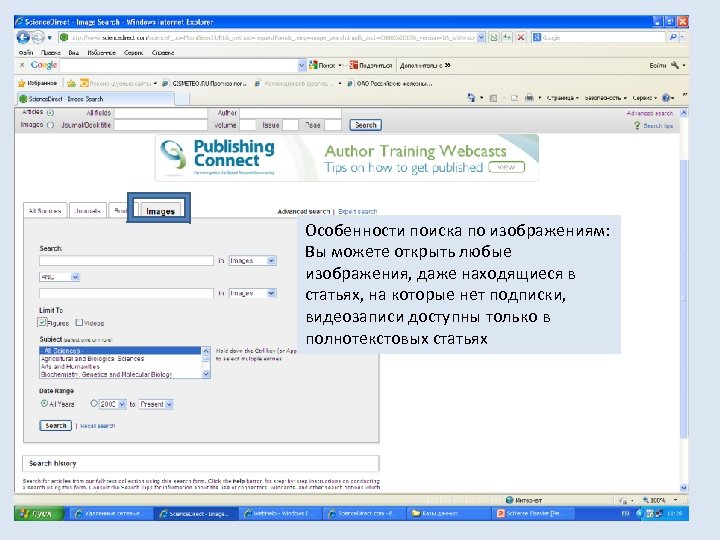
Task: Open the View (Вид) menu
Action: tap(73, 52)
